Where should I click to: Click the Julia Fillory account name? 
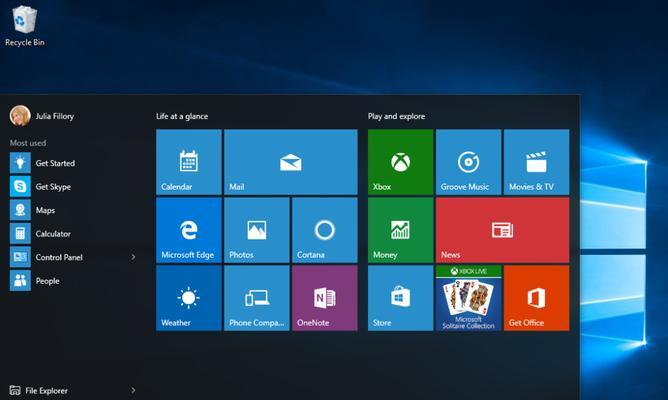(55, 116)
